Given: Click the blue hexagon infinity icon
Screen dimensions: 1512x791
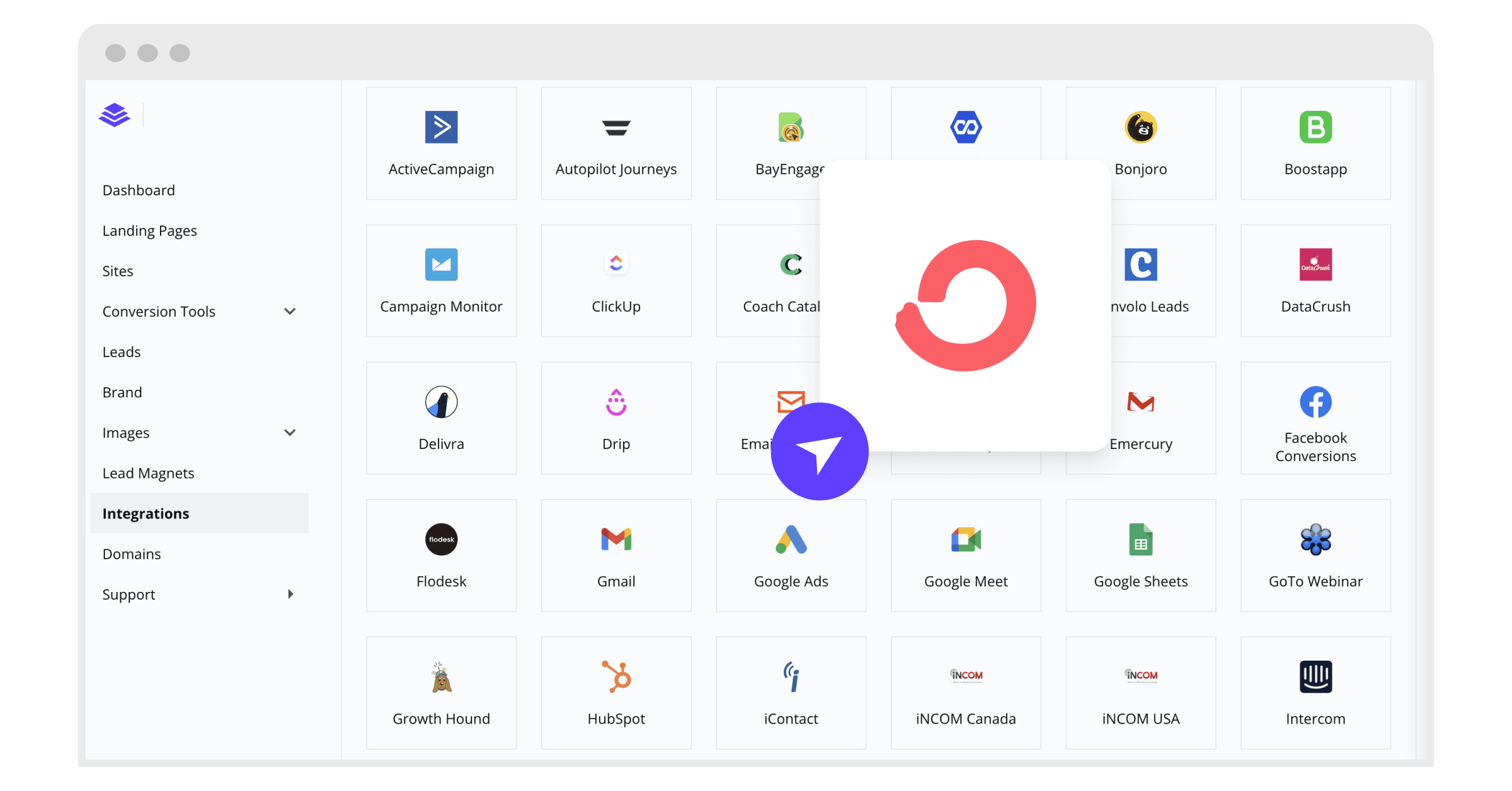Looking at the screenshot, I should point(966,127).
